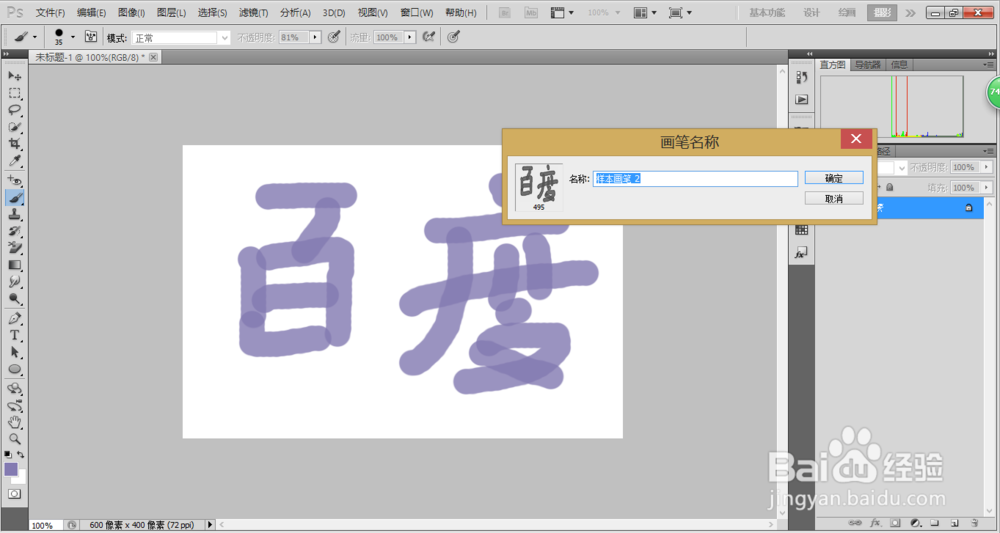Swap foreground and background colors
Image resolution: width=1000 pixels, height=533 pixels.
20,455
